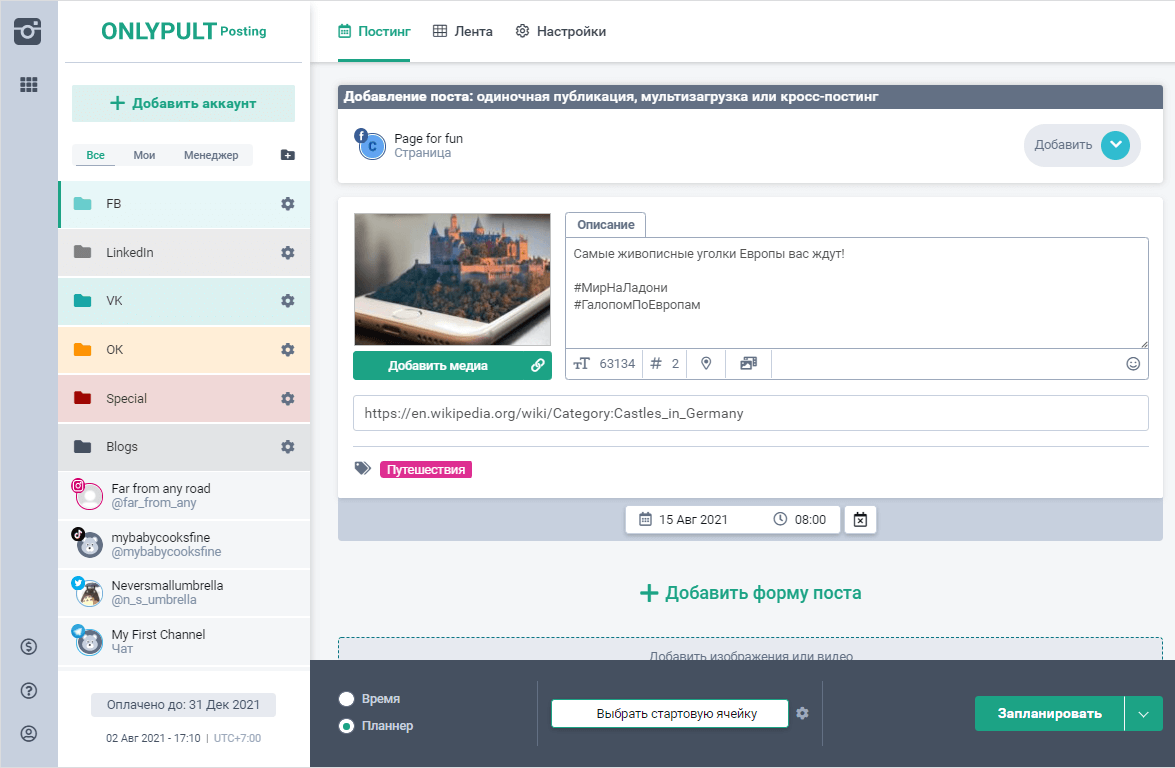This screenshot has height=768, width=1175.
Task: Switch to the Лента tab
Action: 462,31
